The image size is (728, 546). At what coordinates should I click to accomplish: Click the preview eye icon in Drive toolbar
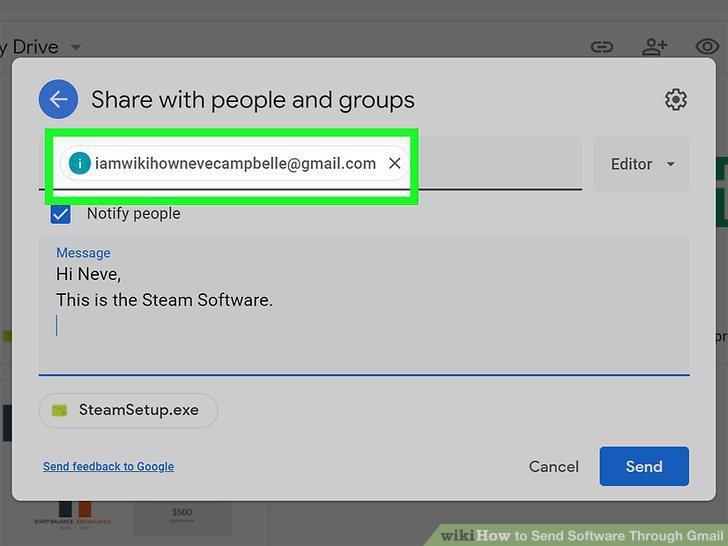click(x=707, y=46)
